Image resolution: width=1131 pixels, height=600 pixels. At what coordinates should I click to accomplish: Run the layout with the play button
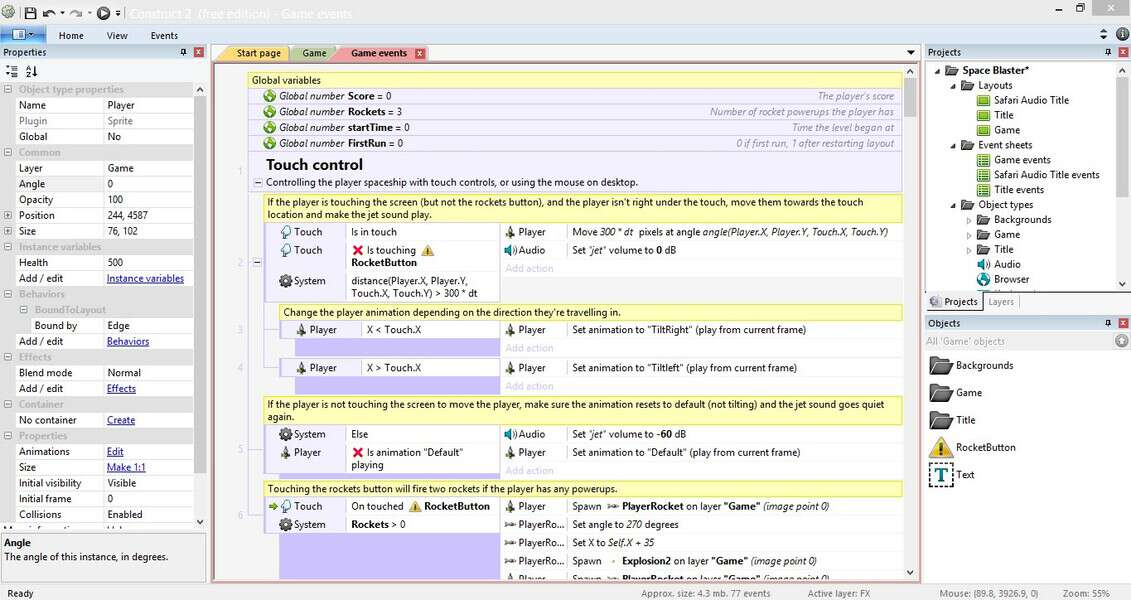coord(103,12)
